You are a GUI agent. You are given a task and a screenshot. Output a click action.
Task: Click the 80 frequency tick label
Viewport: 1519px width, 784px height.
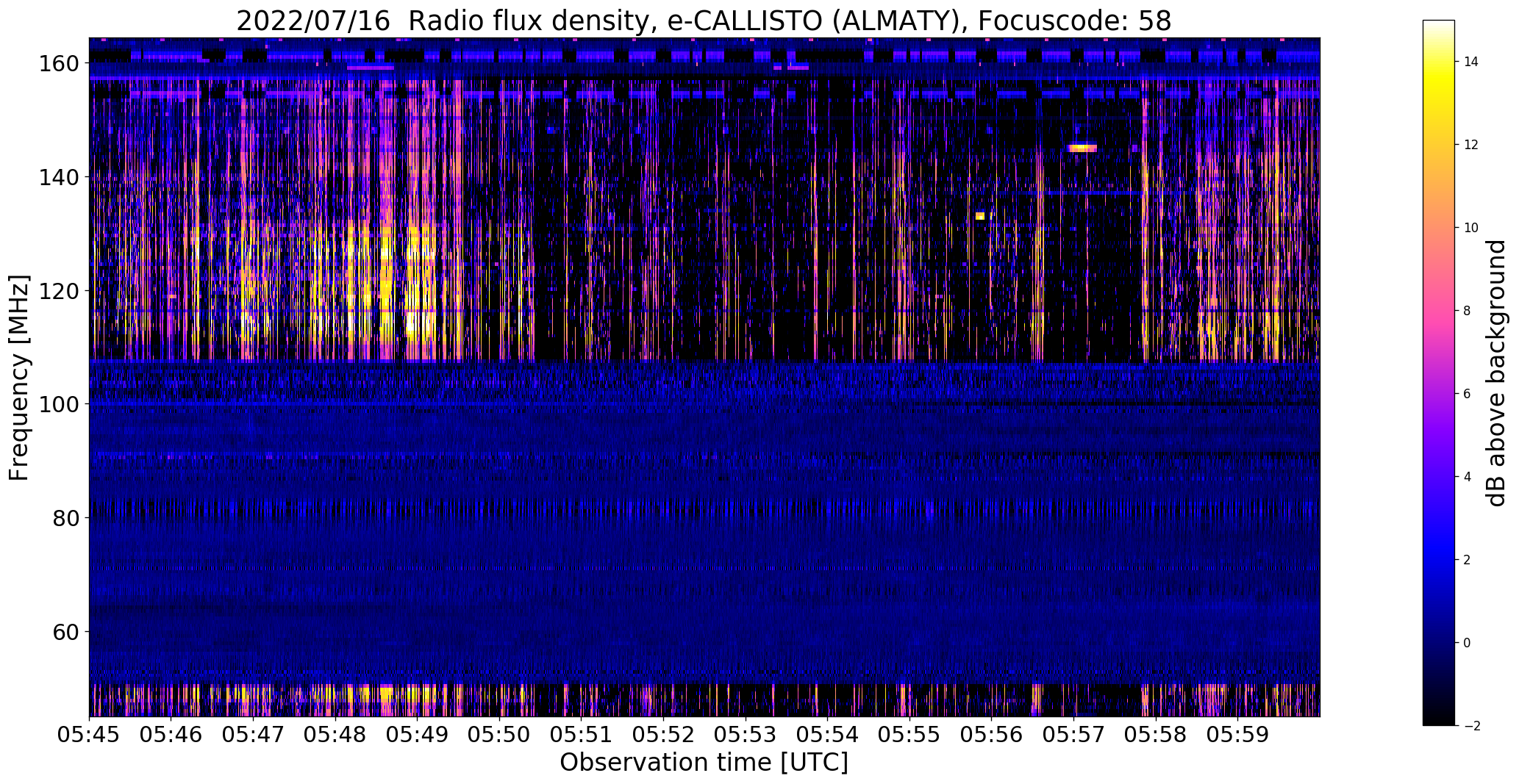tap(66, 518)
